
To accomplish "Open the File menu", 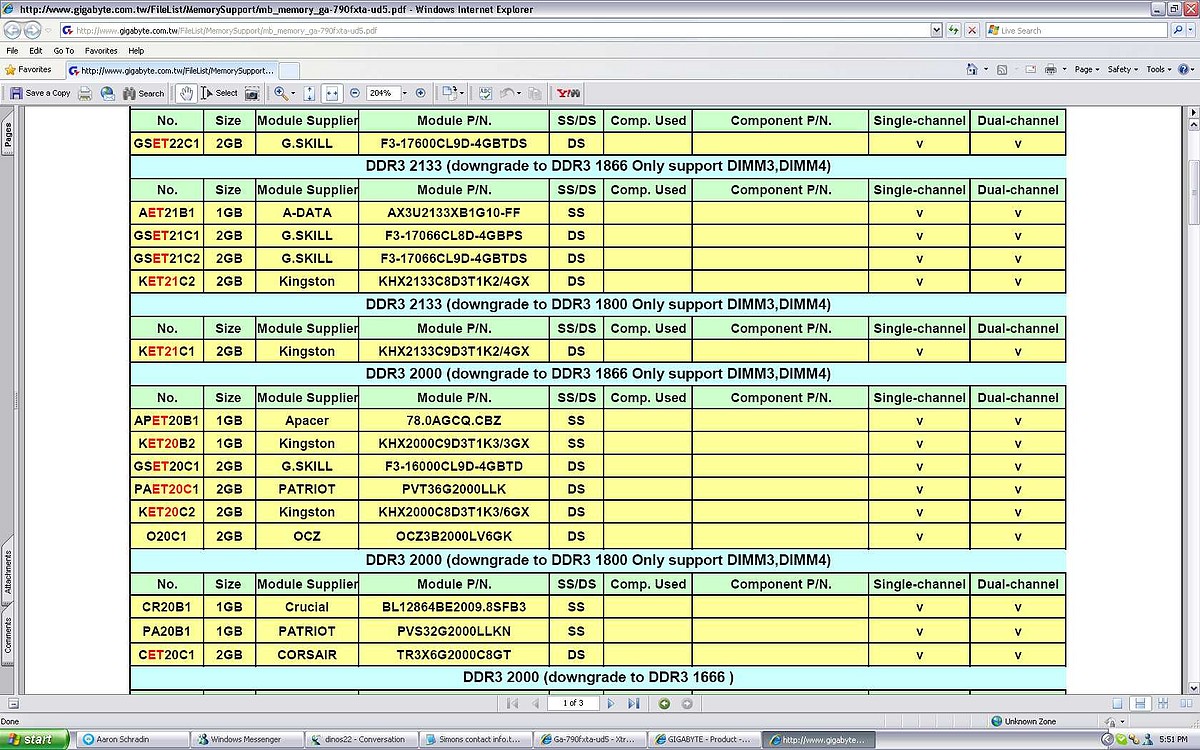I will coord(12,50).
